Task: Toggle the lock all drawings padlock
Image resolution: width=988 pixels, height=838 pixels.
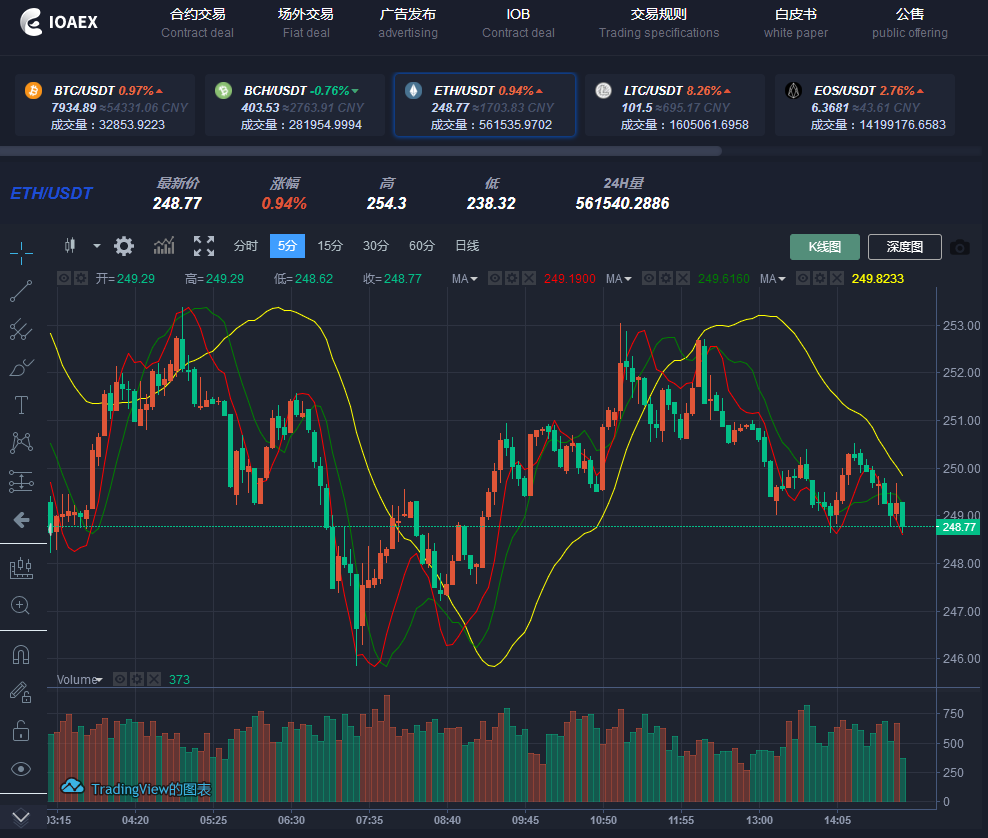Action: (21, 731)
